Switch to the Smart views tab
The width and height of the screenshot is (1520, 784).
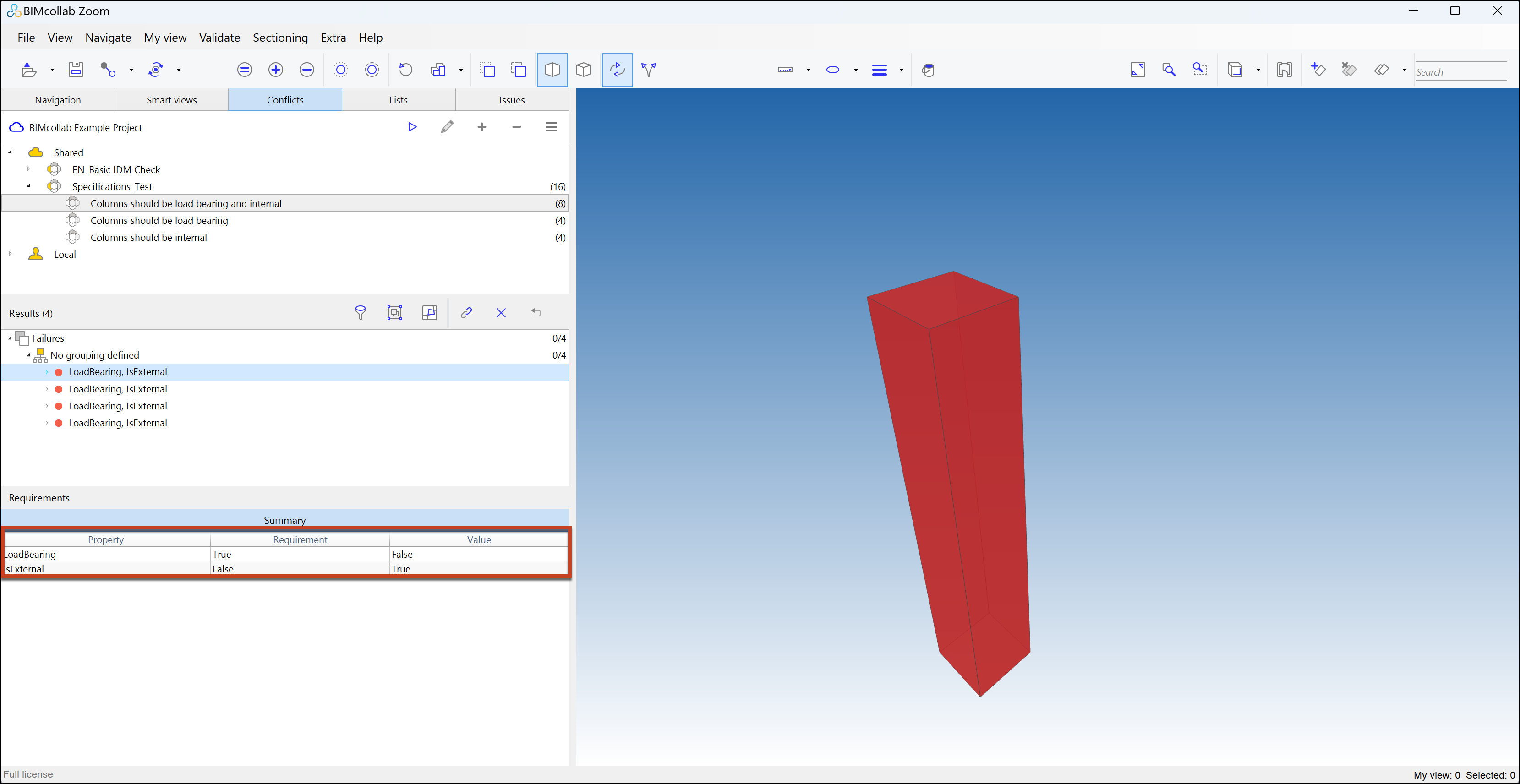[x=172, y=100]
